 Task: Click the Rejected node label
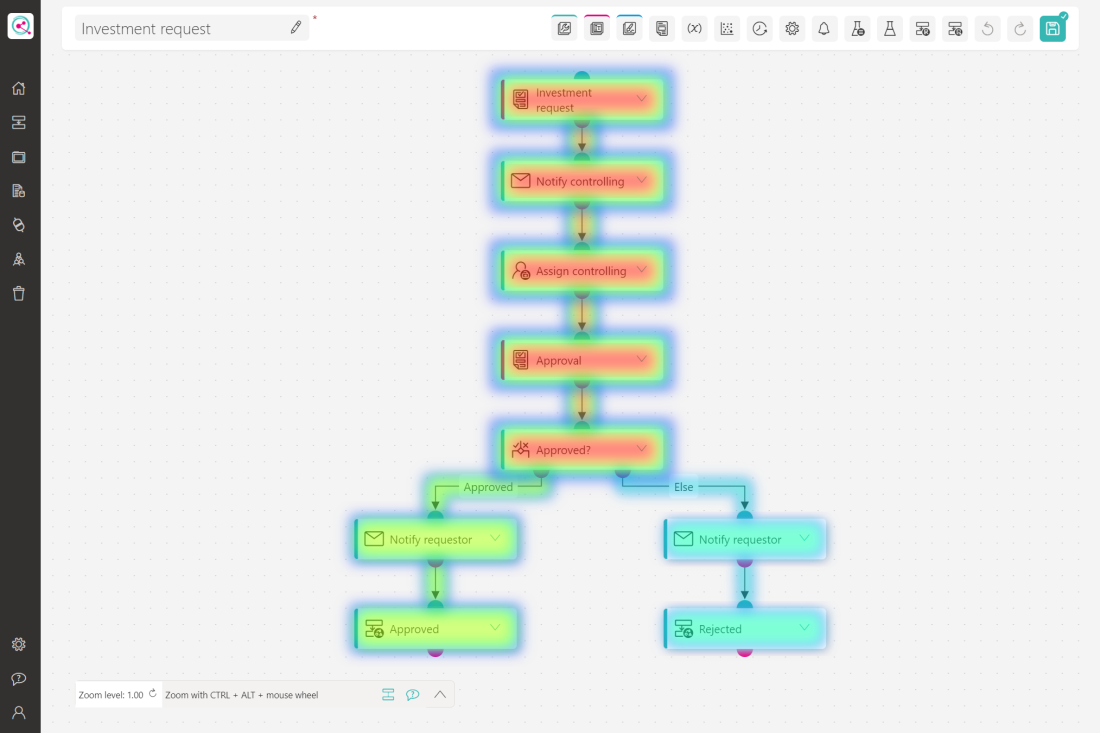tap(720, 629)
